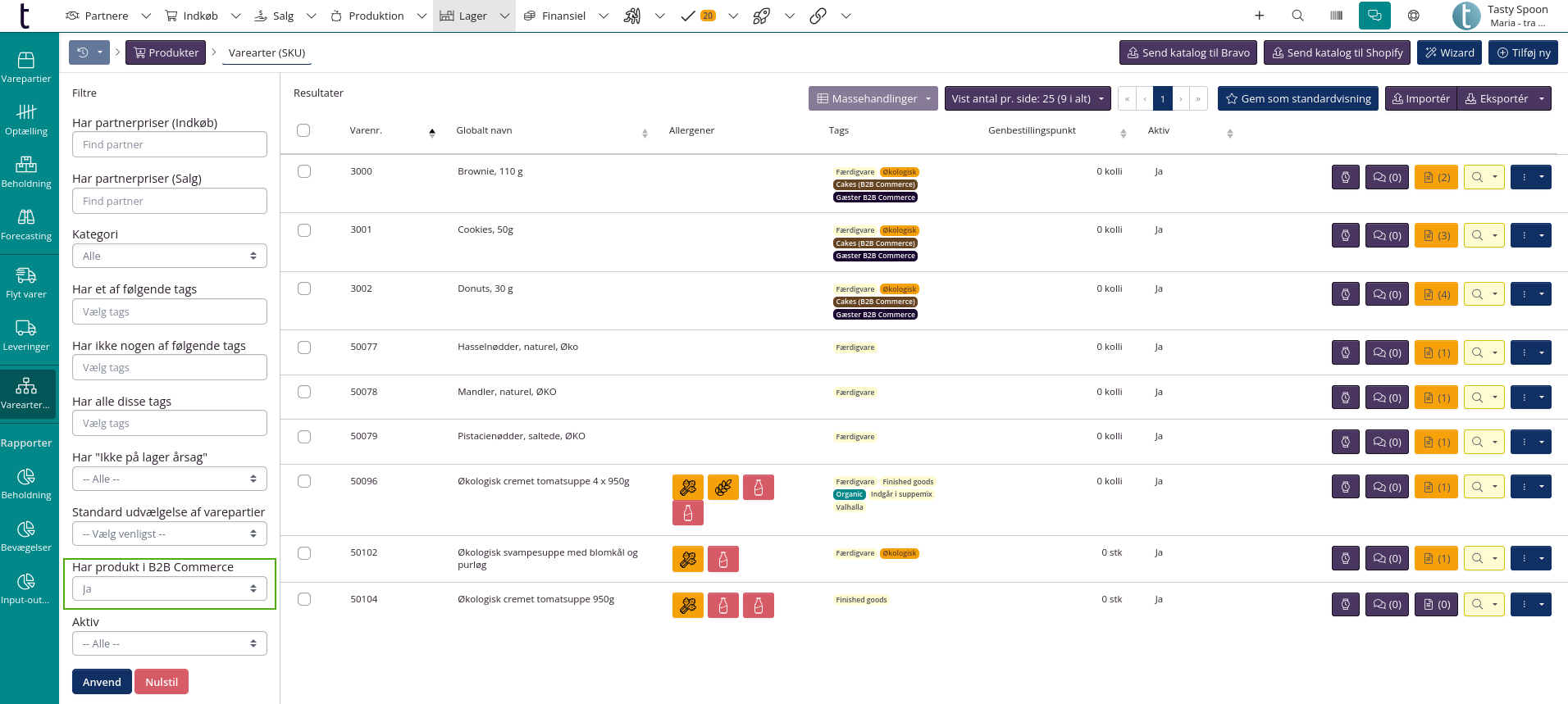The height and width of the screenshot is (704, 1568).
Task: Click the Anvend filter button
Action: (x=102, y=682)
